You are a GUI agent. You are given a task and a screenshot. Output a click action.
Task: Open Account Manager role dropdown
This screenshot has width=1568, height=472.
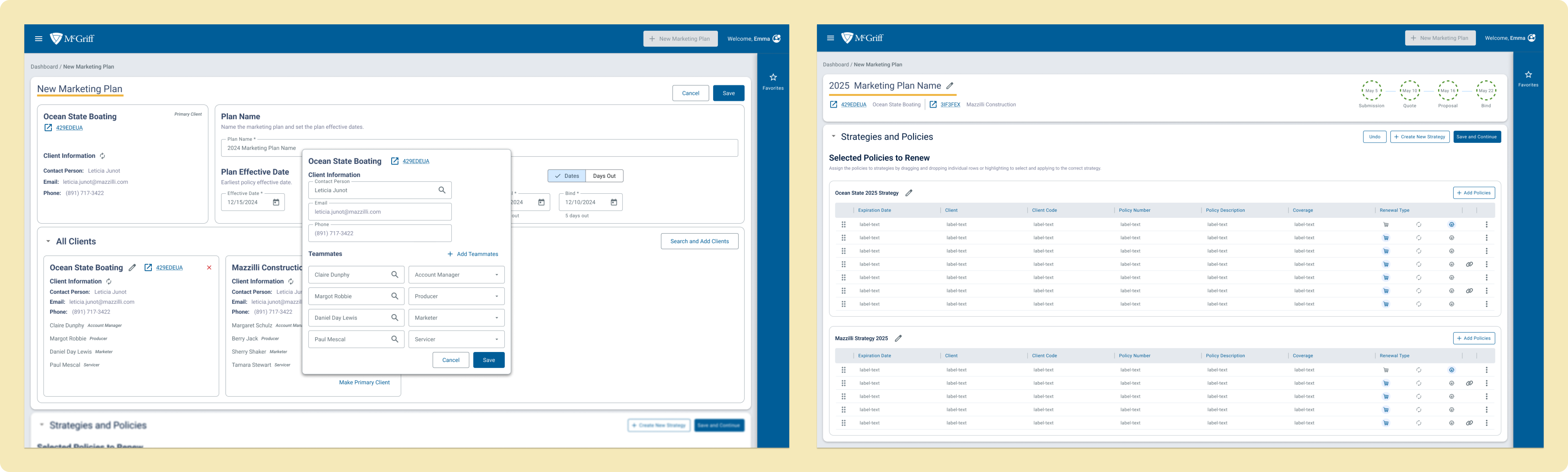click(456, 275)
